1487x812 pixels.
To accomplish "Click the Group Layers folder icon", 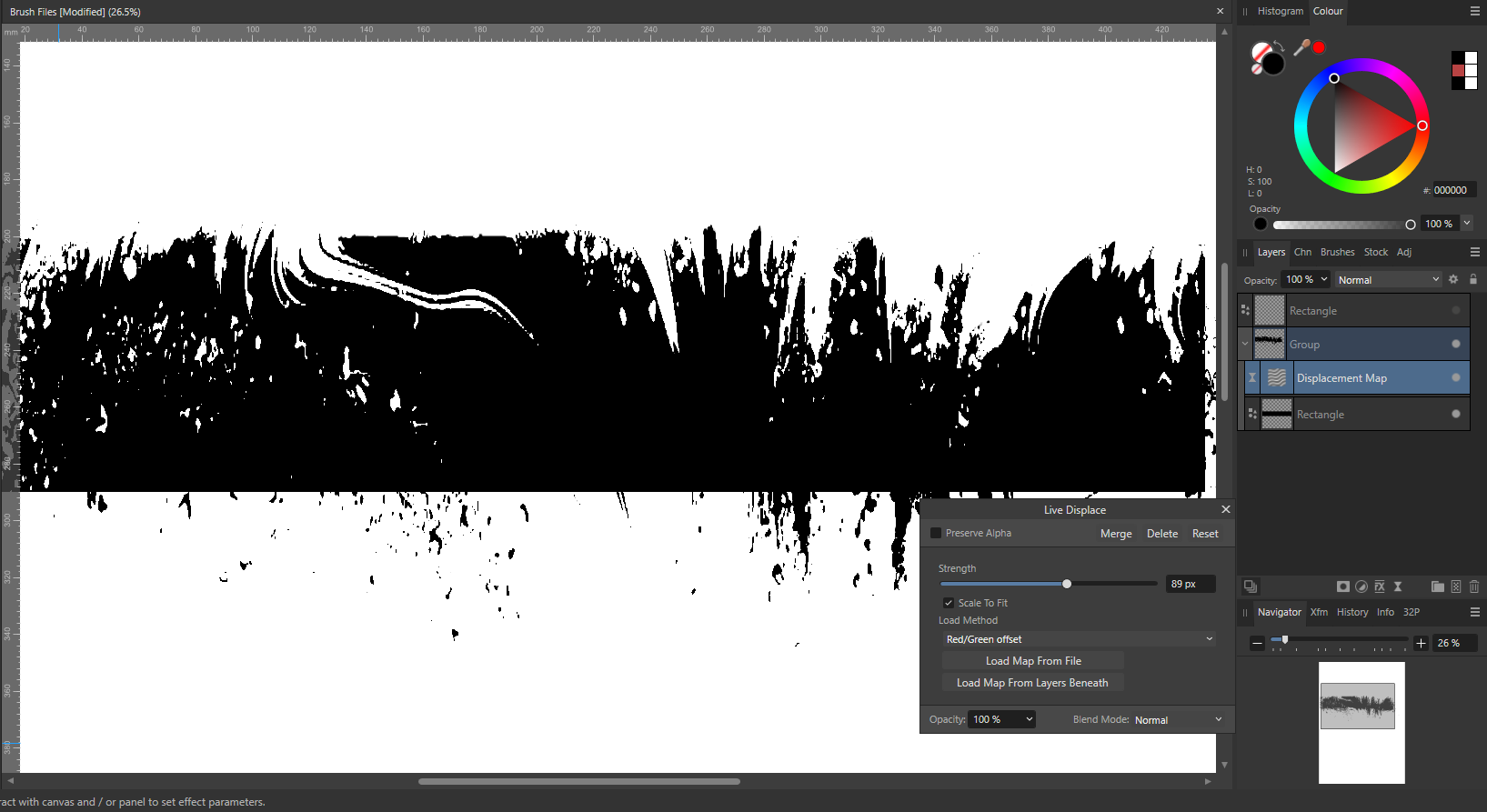I will click(x=1437, y=586).
